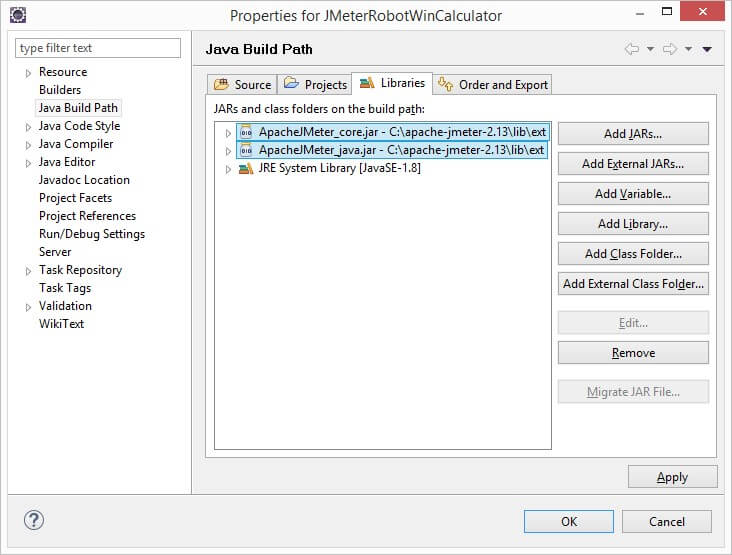Click the Add Class Folder... button
Viewport: 732px width, 555px height.
633,254
